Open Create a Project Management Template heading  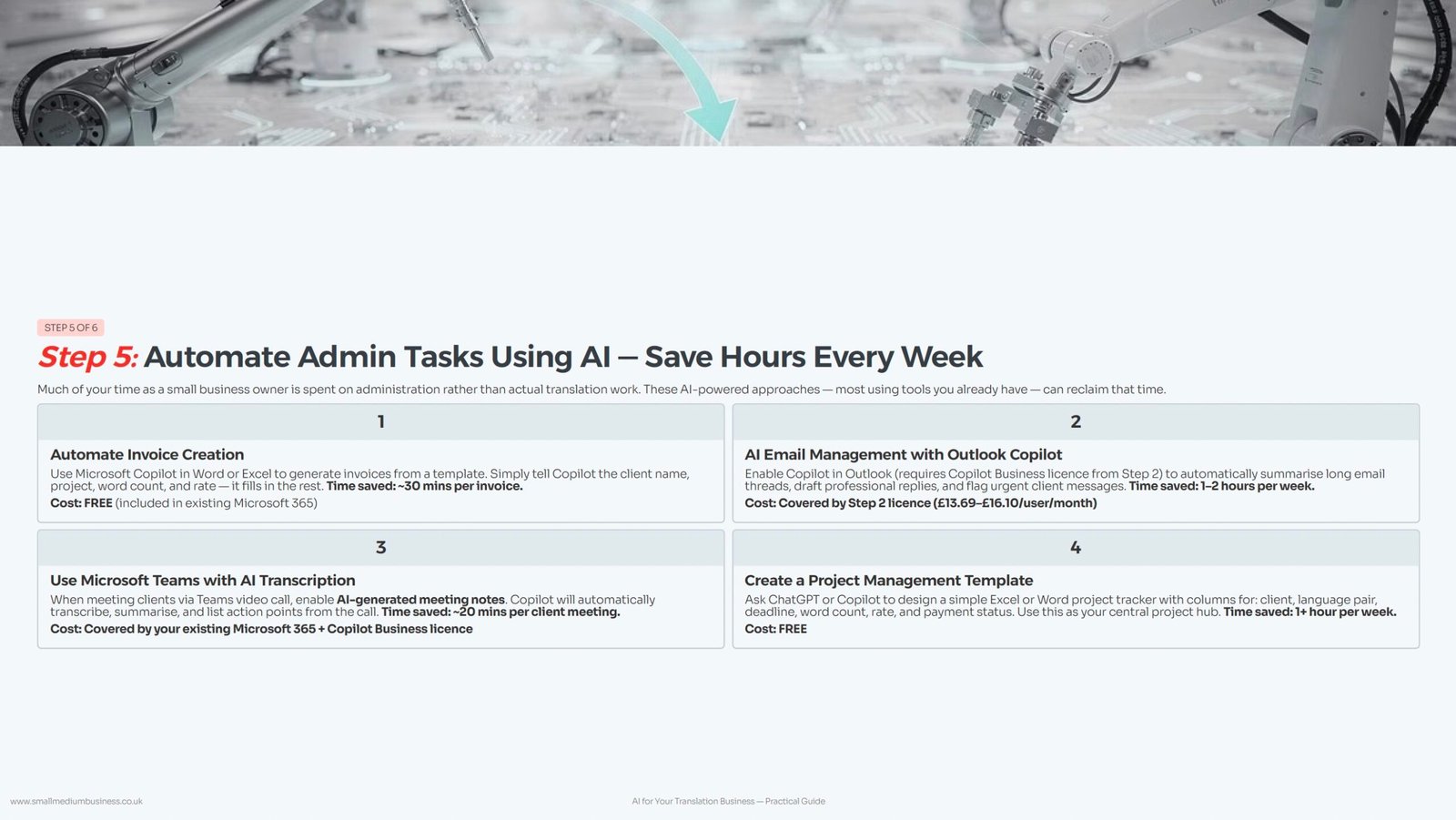click(888, 581)
